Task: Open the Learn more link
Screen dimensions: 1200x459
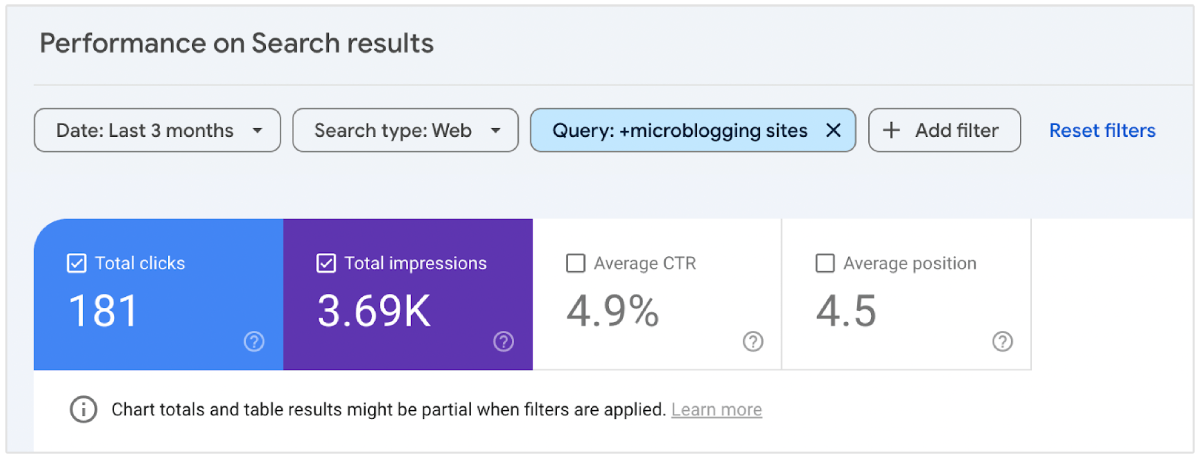Action: 716,410
